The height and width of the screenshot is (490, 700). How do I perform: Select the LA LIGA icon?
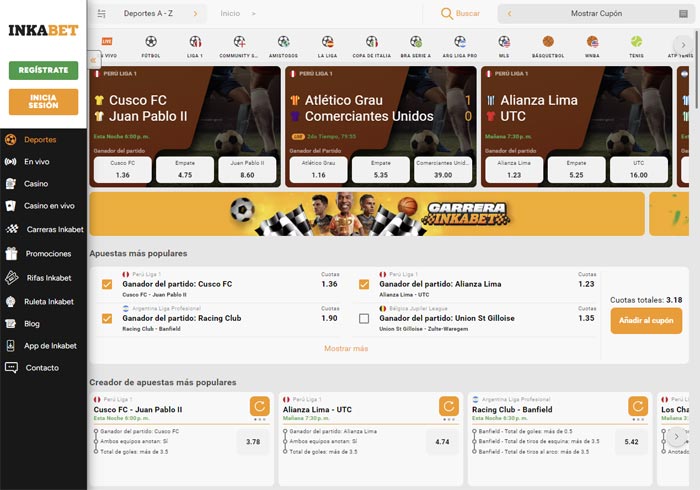pyautogui.click(x=328, y=42)
